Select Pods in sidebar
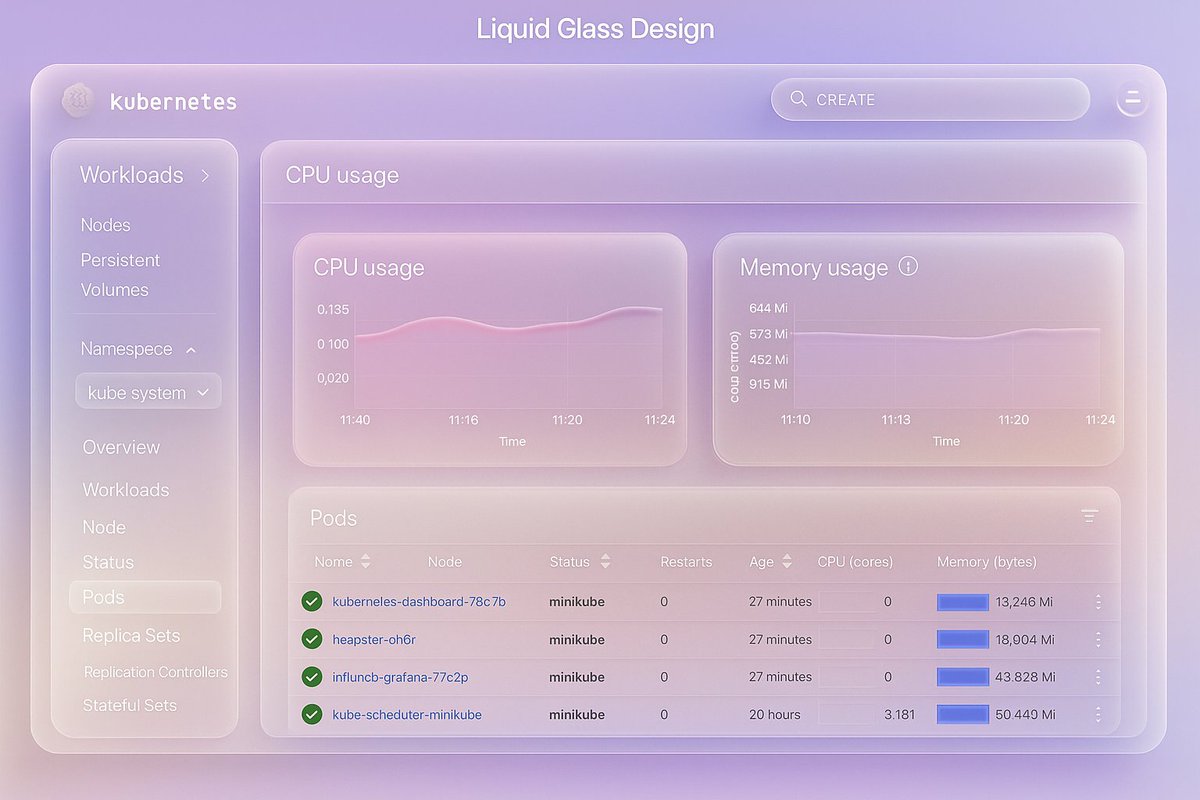1200x800 pixels. tap(145, 597)
